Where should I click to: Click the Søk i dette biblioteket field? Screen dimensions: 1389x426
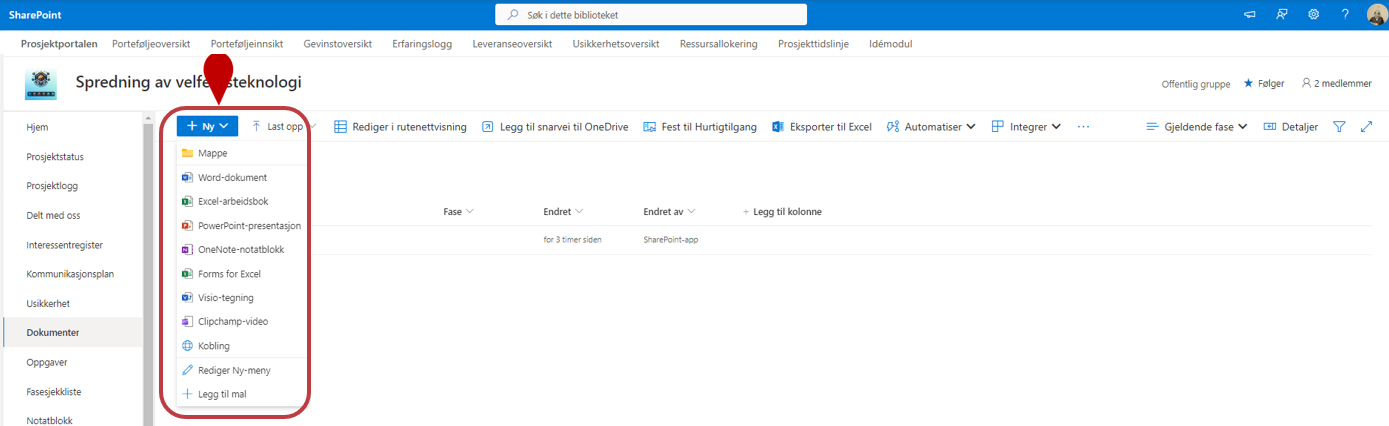point(651,15)
